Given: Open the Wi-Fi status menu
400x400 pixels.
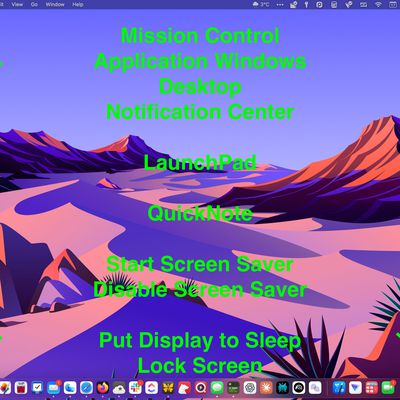Looking at the screenshot, I should [378, 5].
